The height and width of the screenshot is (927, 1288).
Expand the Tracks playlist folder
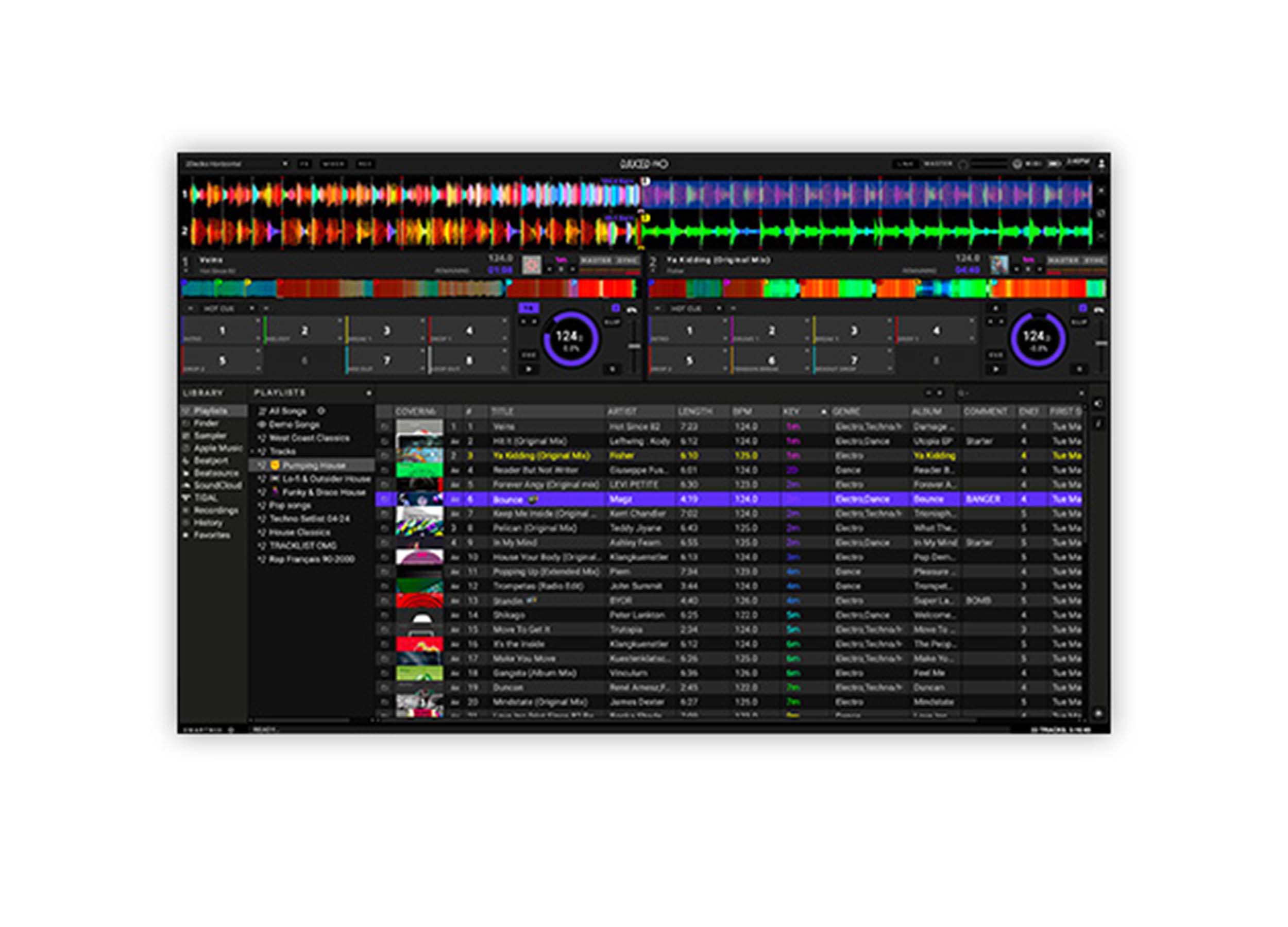pyautogui.click(x=253, y=452)
